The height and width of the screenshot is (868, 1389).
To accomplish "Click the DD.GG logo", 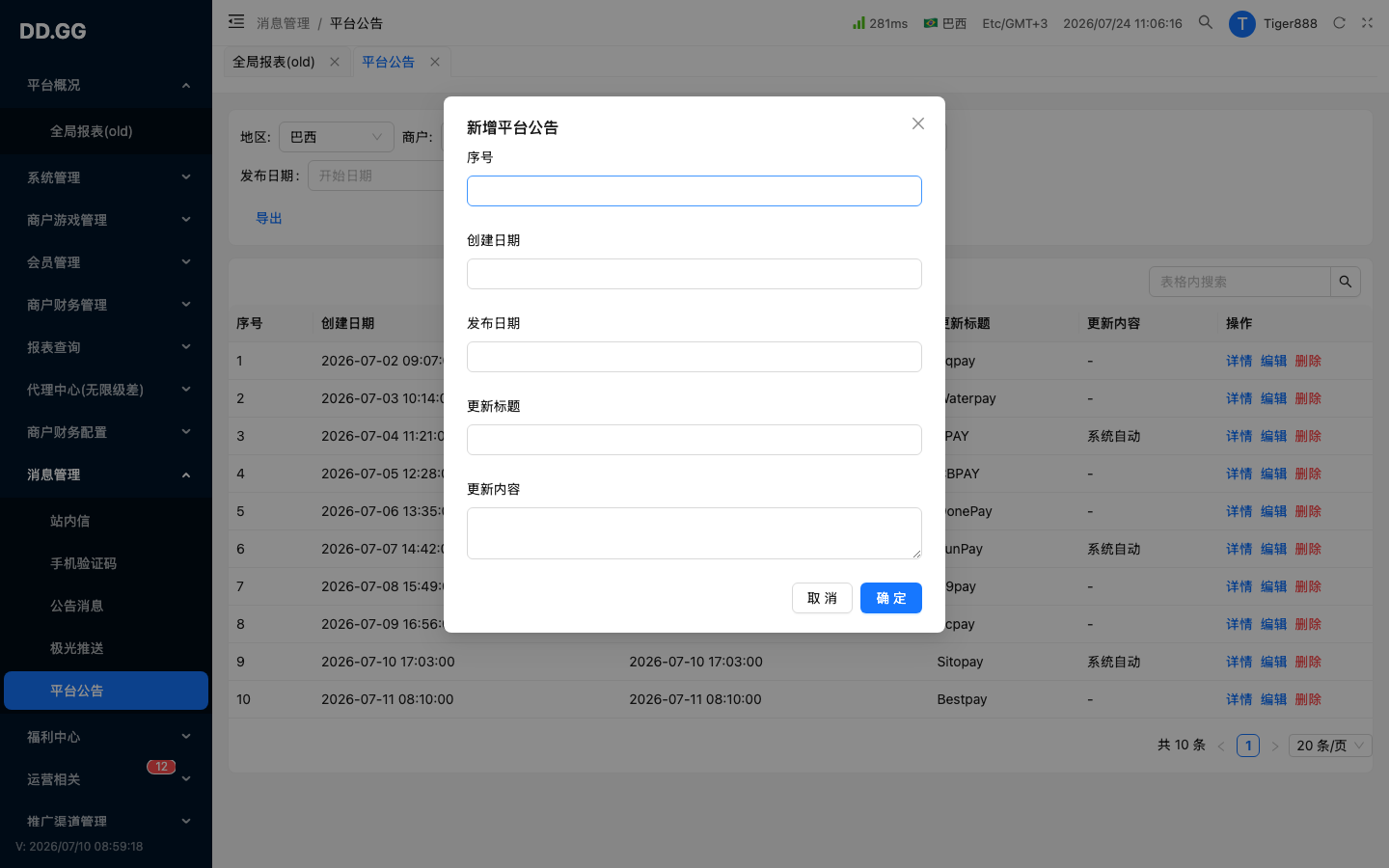I will [x=53, y=31].
